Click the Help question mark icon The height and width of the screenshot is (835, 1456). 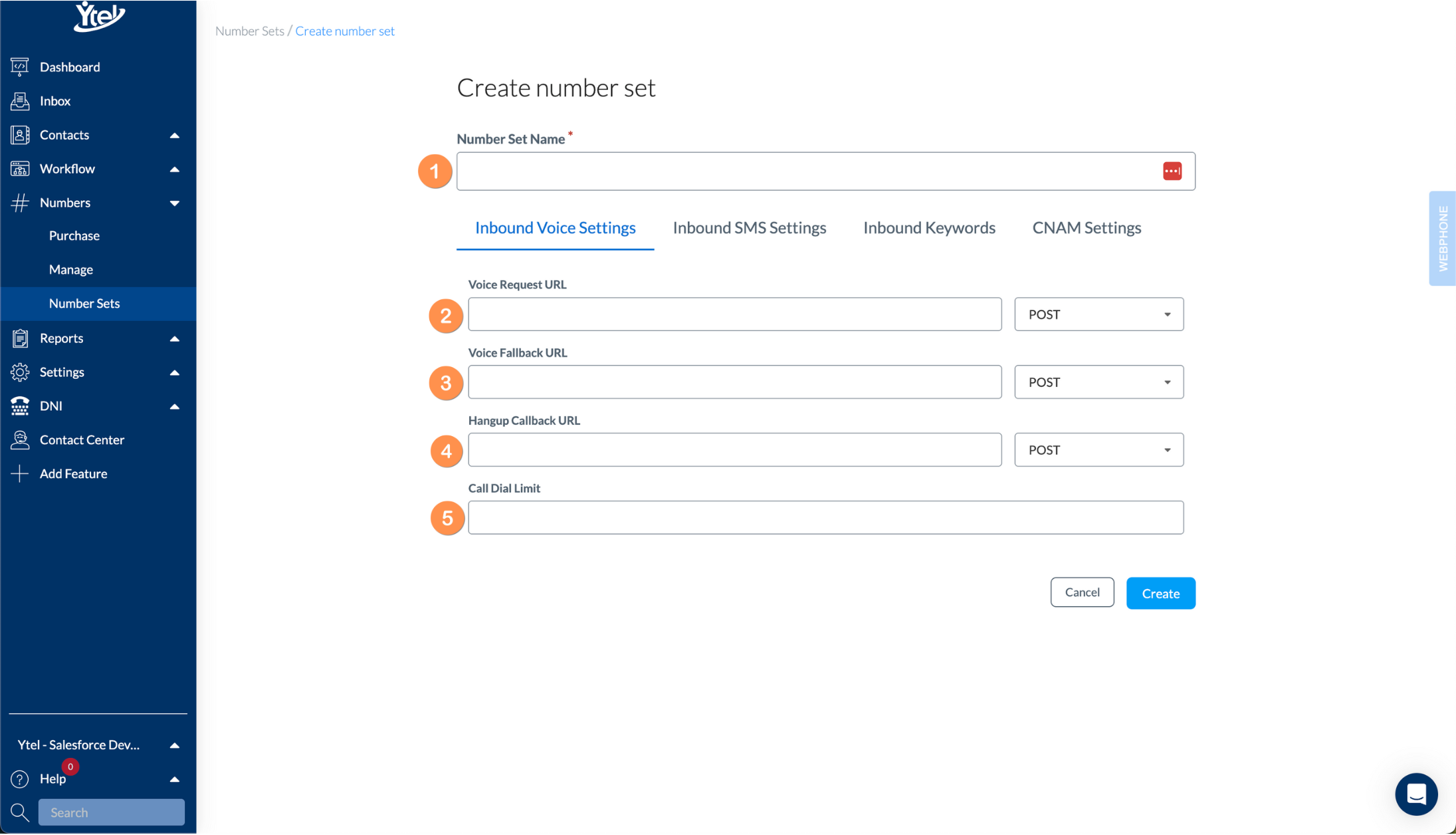pyautogui.click(x=20, y=779)
